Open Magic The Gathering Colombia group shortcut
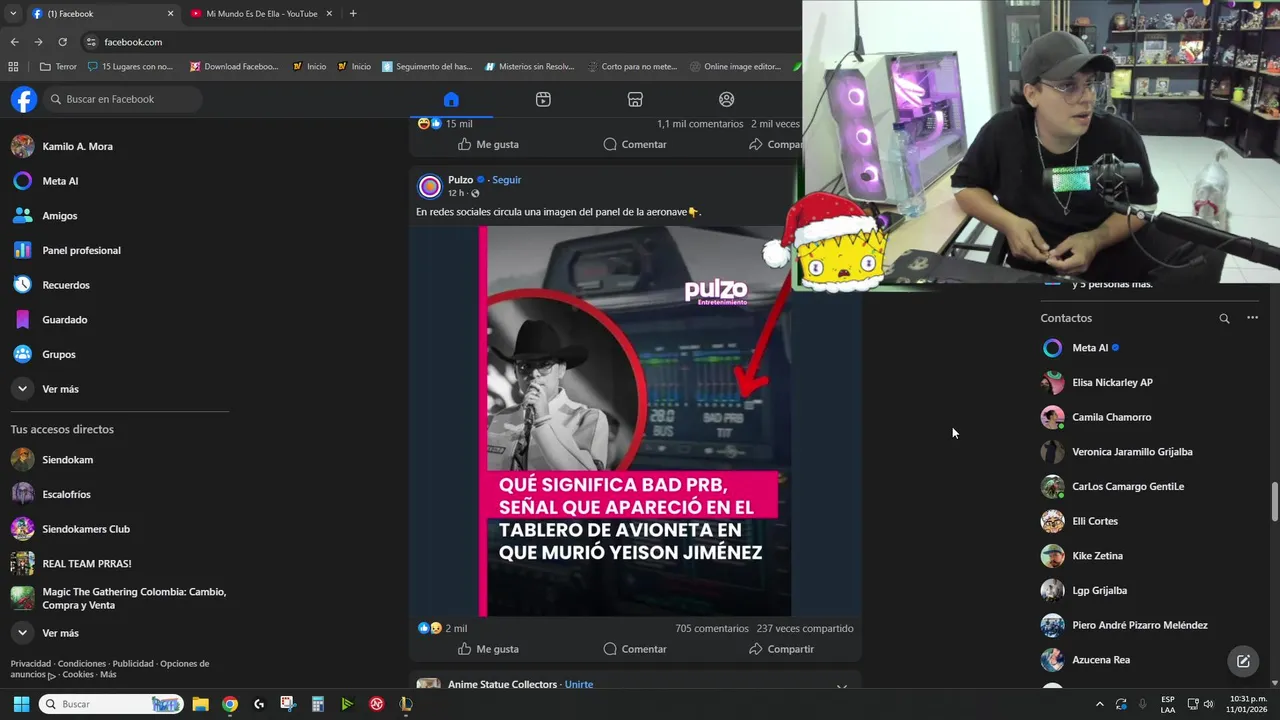This screenshot has width=1280, height=720. [x=120, y=598]
